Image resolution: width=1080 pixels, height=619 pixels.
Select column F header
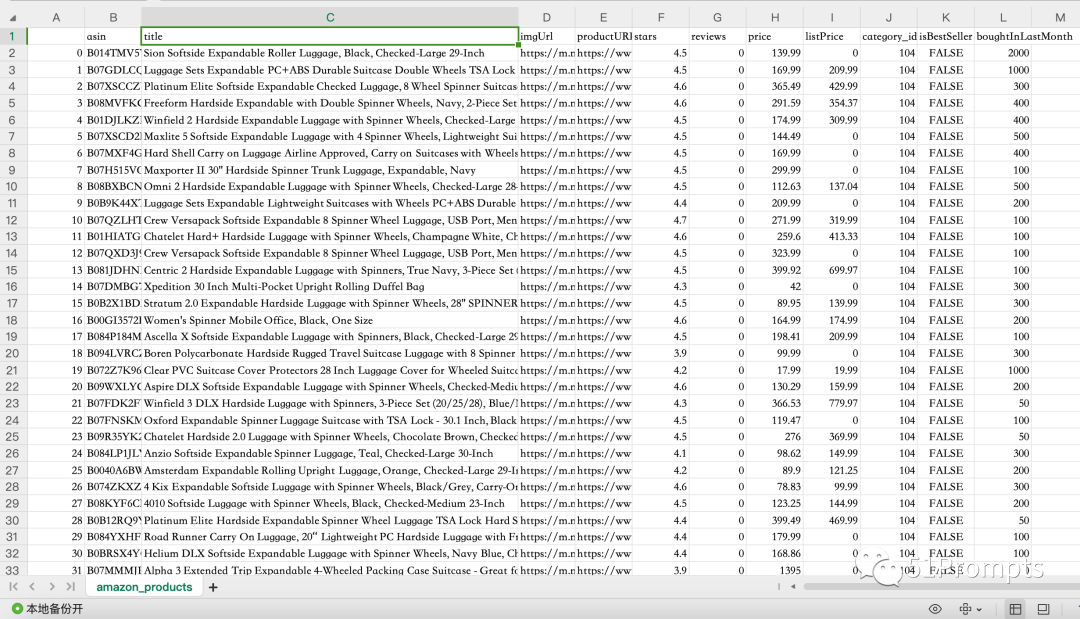661,18
